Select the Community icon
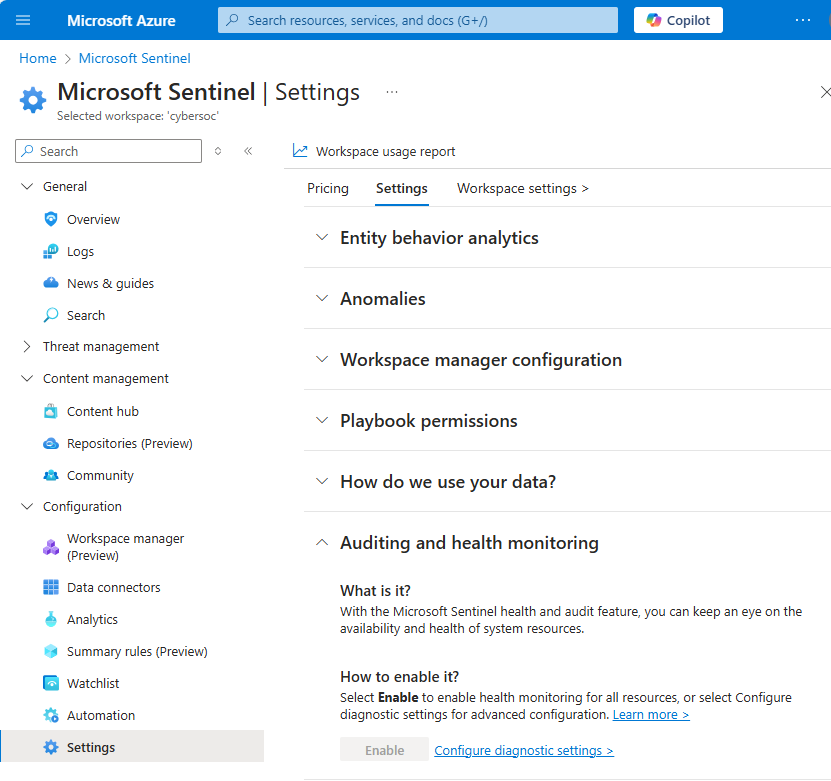Image resolution: width=831 pixels, height=781 pixels. pyautogui.click(x=50, y=475)
